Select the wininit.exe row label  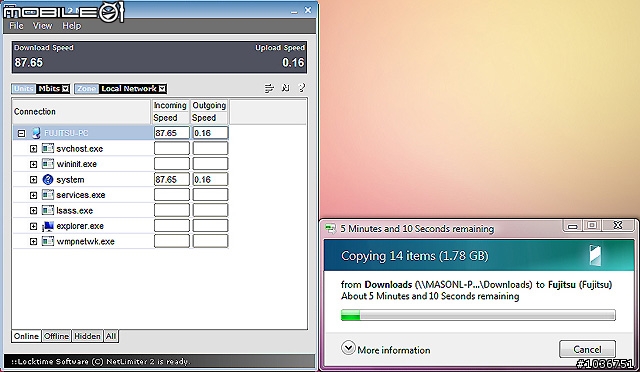[x=76, y=164]
